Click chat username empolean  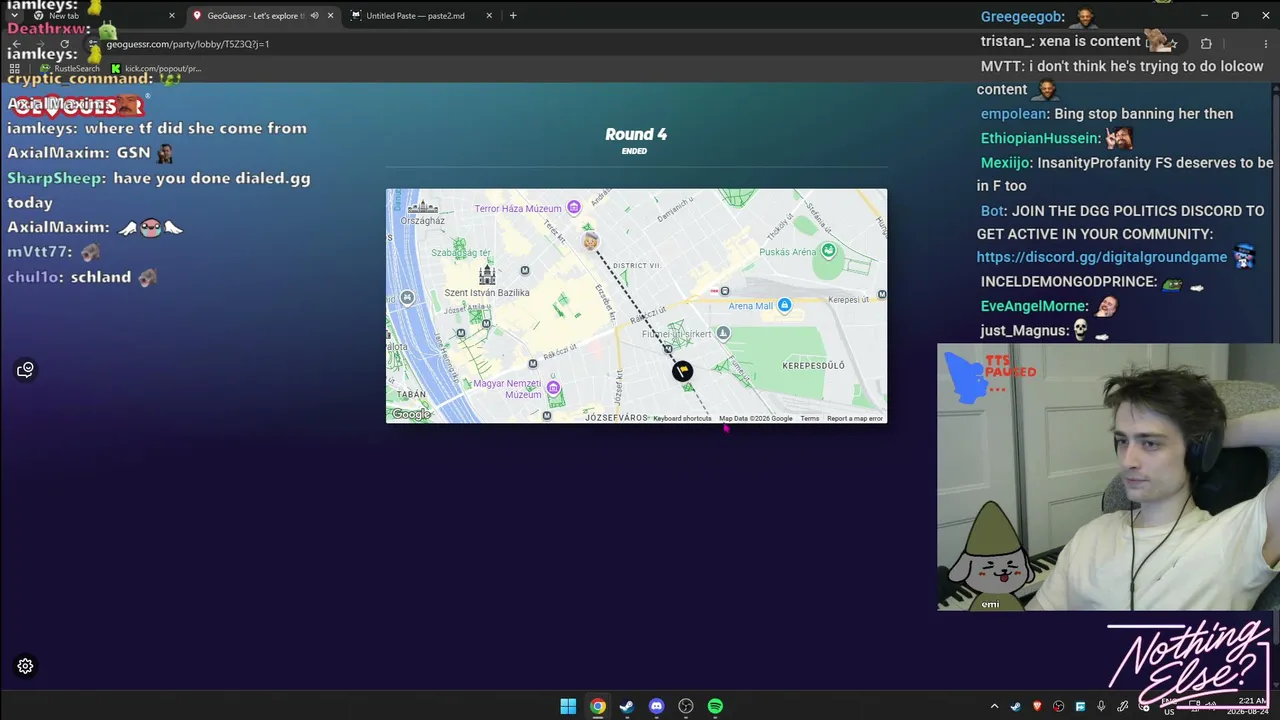[1013, 114]
